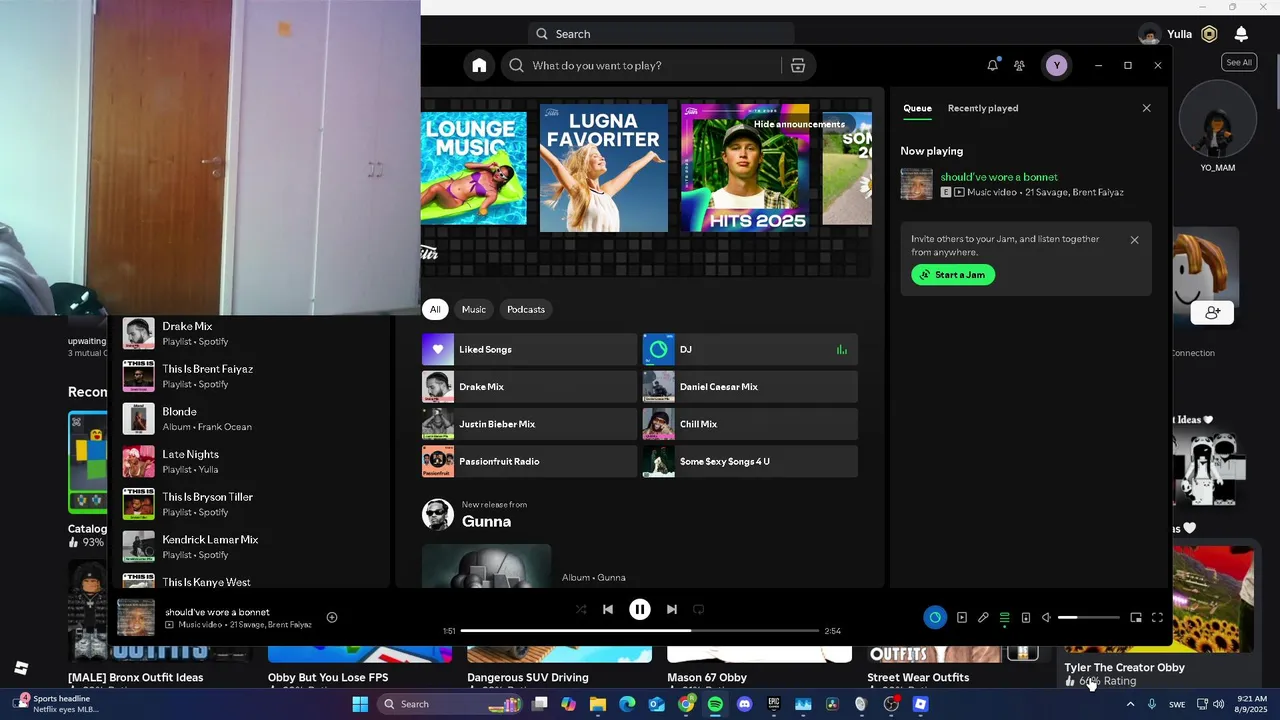The height and width of the screenshot is (720, 1280).
Task: Open the Liked Songs tile
Action: click(529, 349)
